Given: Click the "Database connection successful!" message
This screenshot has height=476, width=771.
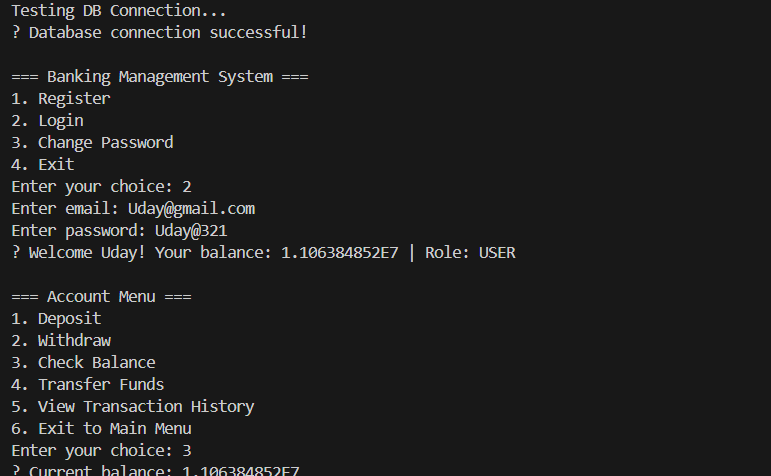Looking at the screenshot, I should [x=167, y=33].
